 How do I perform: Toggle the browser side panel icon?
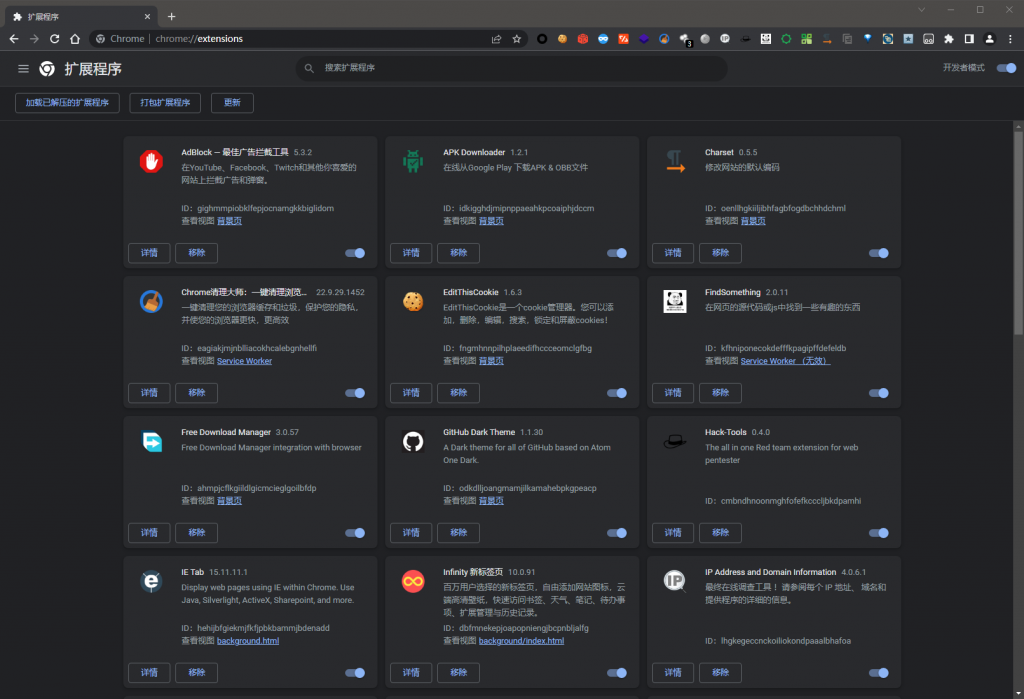(x=969, y=39)
